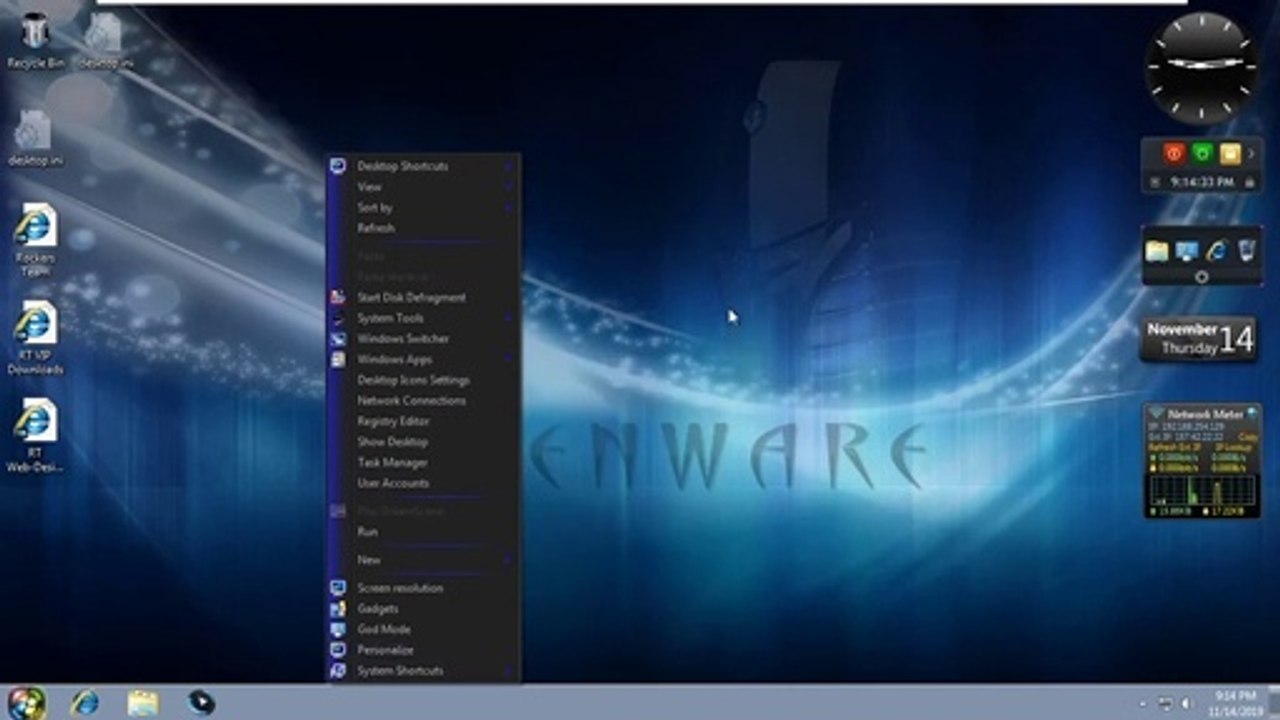The width and height of the screenshot is (1280, 720).
Task: Expand the View submenu
Action: pyautogui.click(x=423, y=187)
